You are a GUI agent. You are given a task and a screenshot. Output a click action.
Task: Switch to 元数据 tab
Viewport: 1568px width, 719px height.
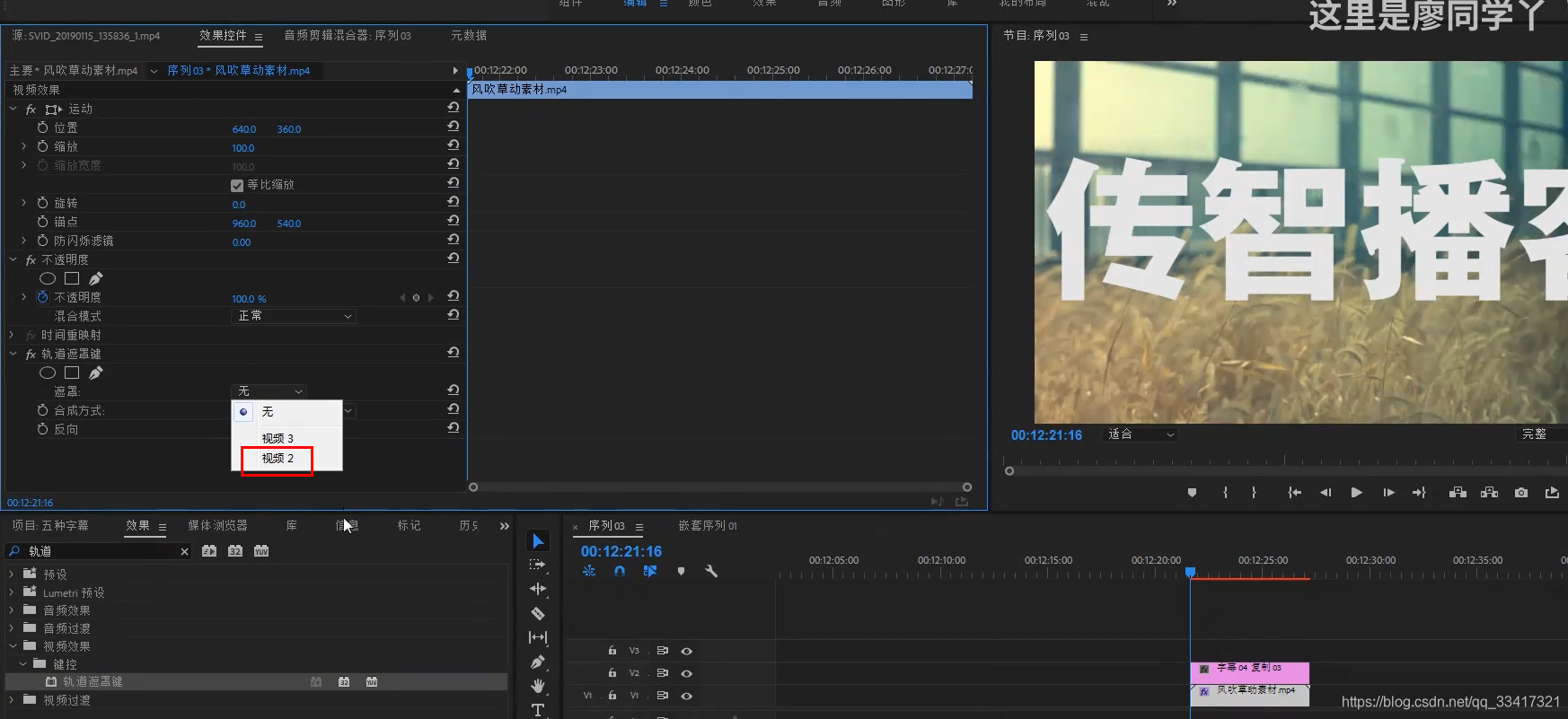click(x=469, y=35)
